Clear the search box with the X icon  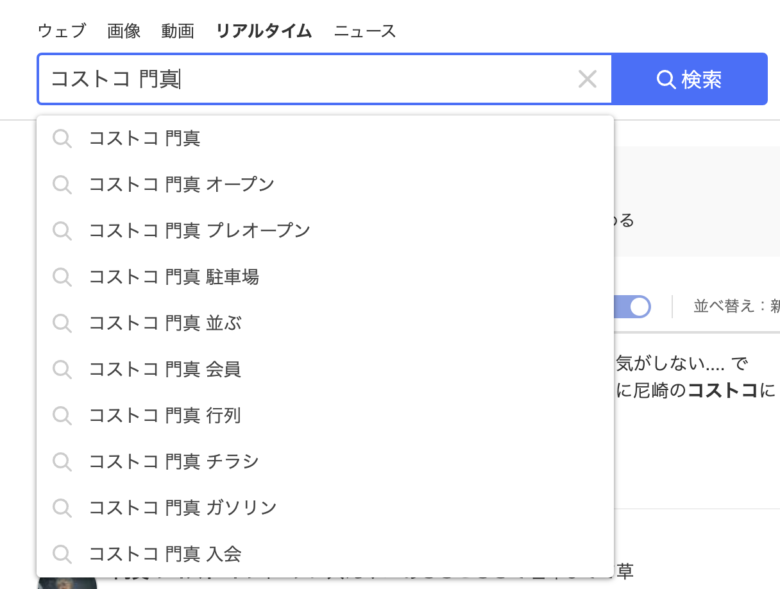click(x=587, y=79)
